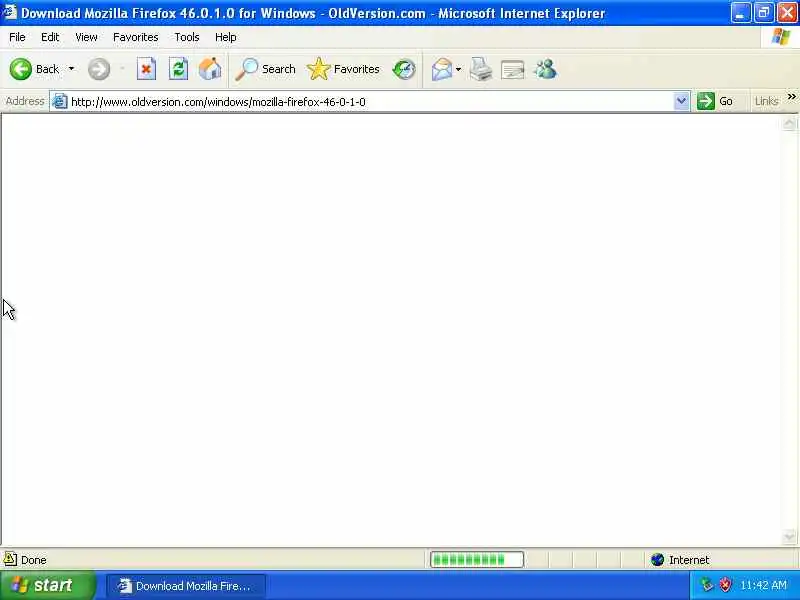Click the 11:42 AM clock

[763, 585]
